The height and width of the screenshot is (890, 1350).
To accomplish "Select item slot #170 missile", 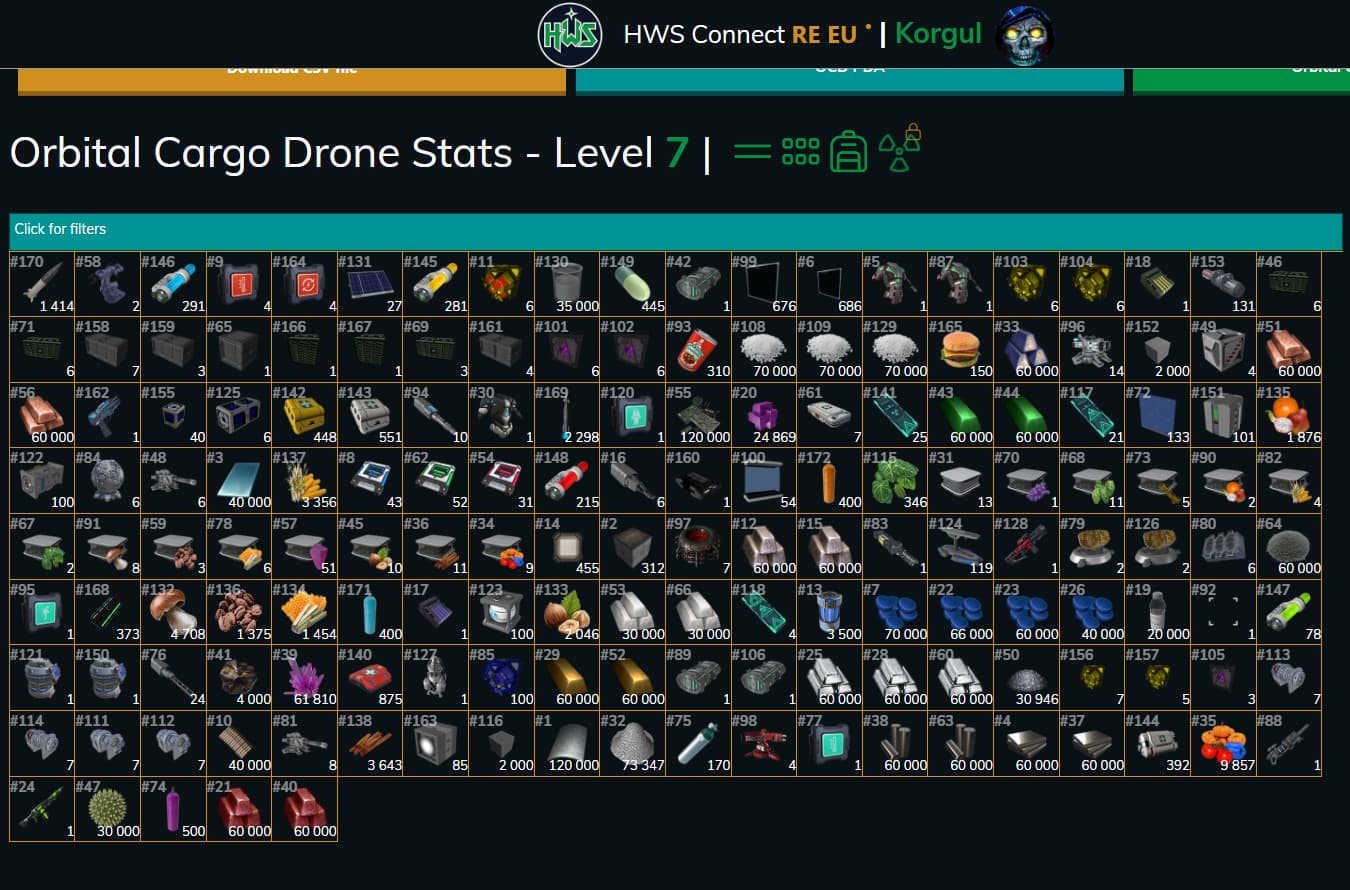I will 42,284.
